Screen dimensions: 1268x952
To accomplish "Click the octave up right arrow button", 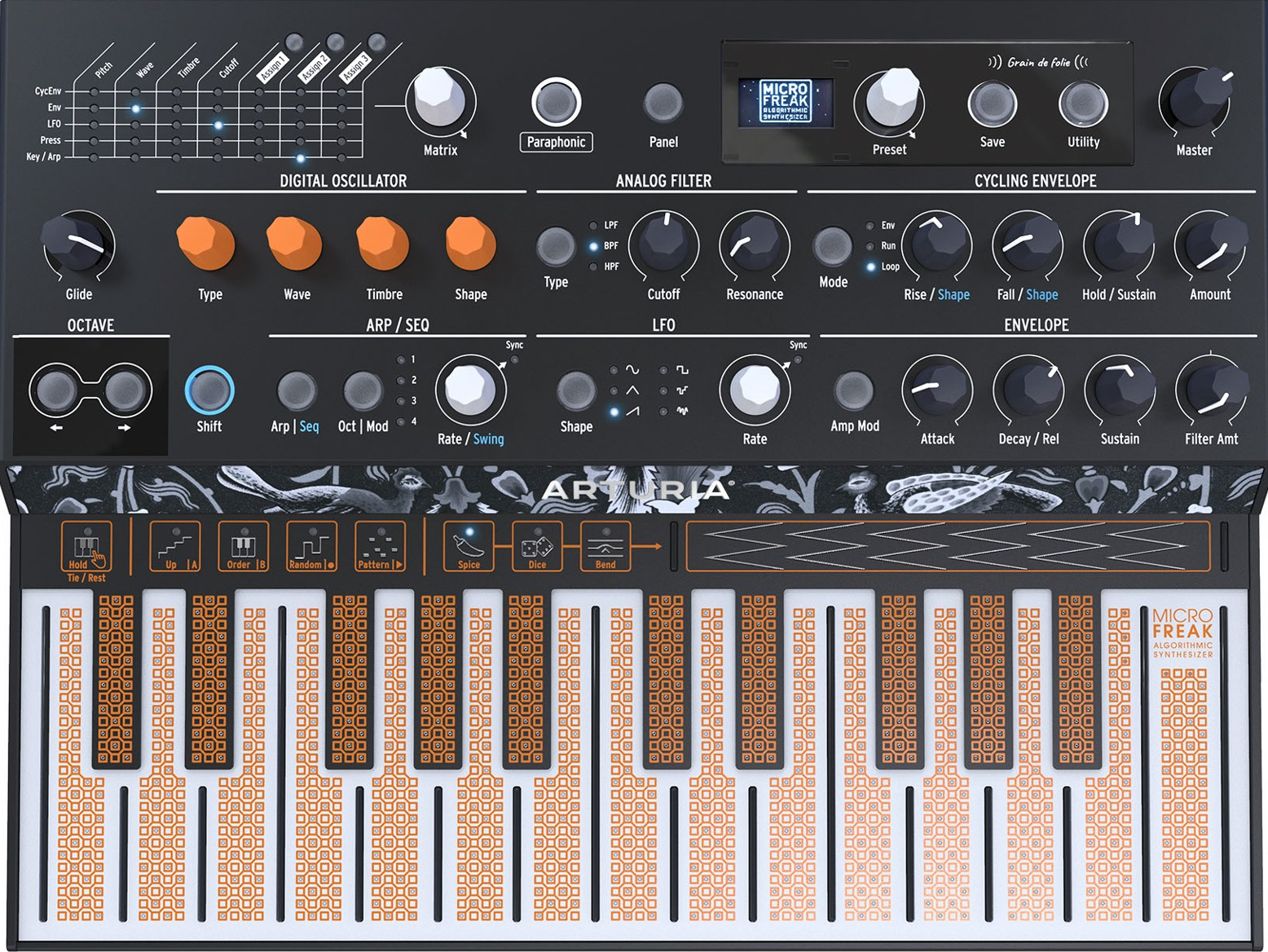I will coord(125,390).
